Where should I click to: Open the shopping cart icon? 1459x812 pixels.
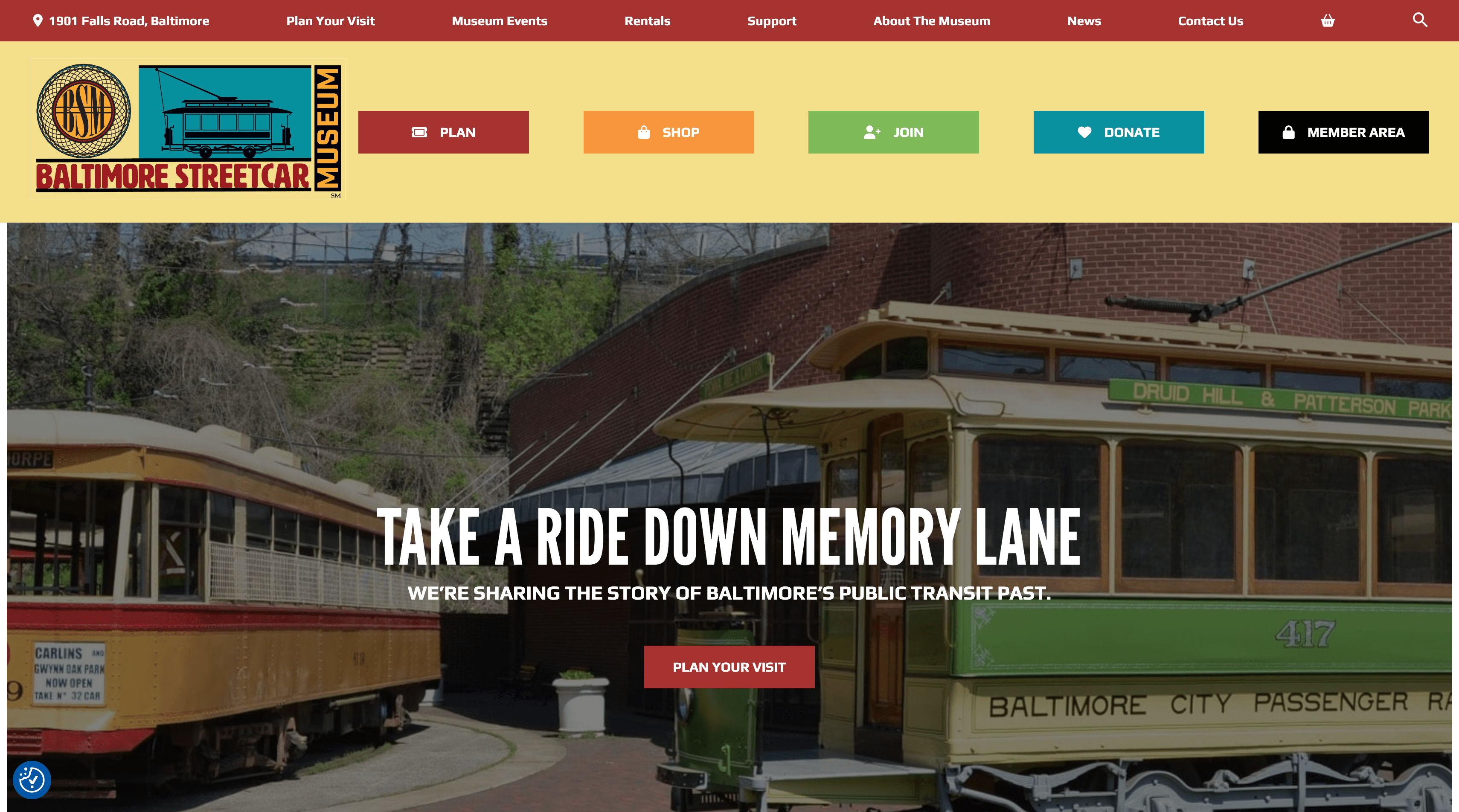point(1328,20)
